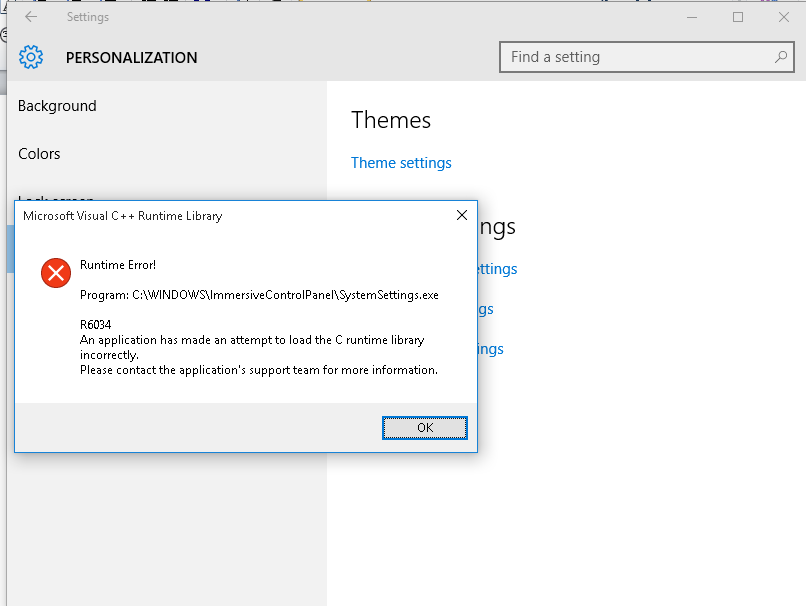This screenshot has height=606, width=806.
Task: Click the Runtime Error! text
Action: click(x=118, y=265)
